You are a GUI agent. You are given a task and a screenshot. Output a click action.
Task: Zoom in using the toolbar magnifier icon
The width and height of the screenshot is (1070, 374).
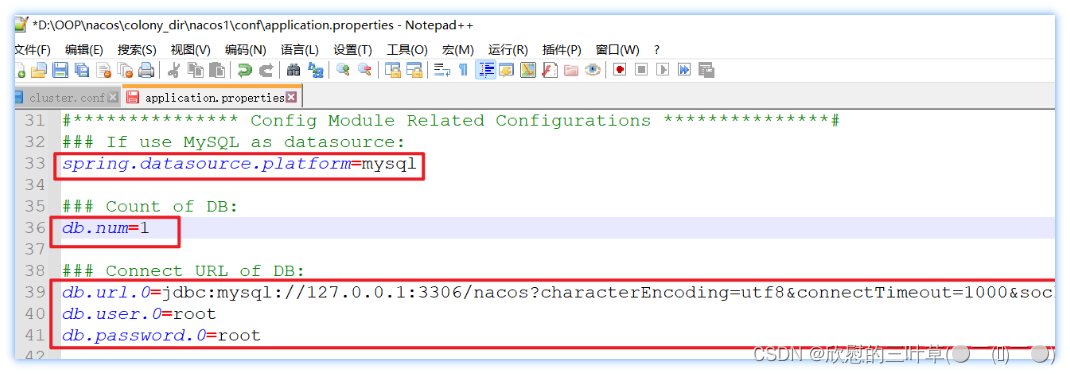(x=343, y=70)
